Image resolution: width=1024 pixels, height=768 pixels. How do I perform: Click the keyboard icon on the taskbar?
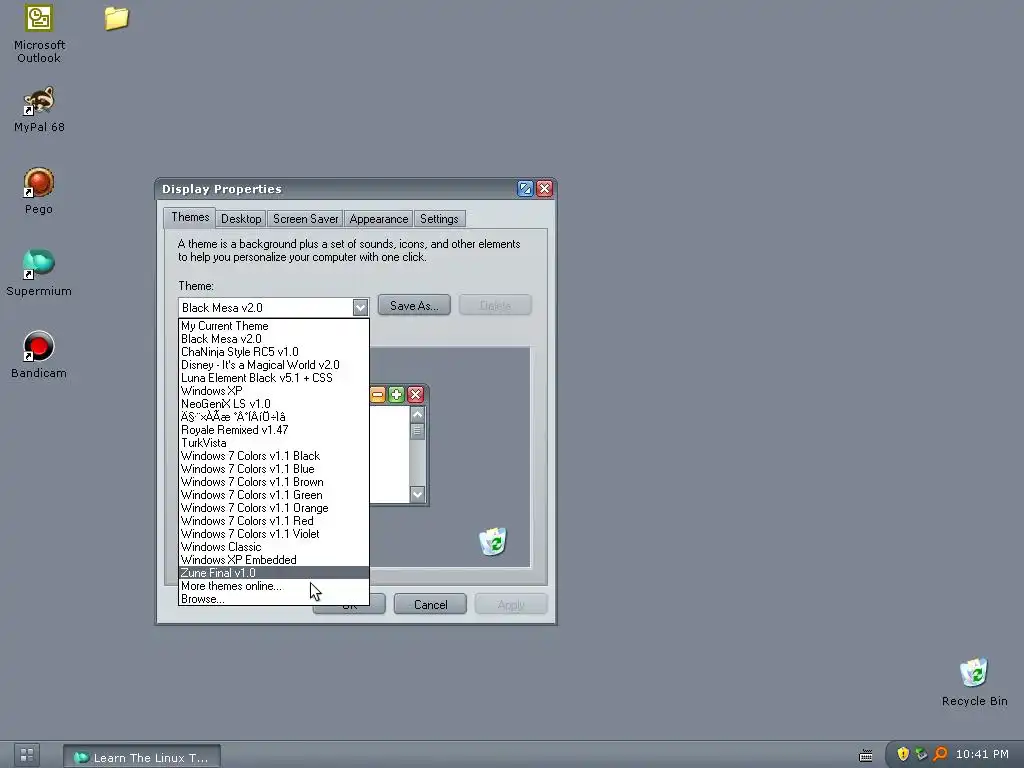tap(865, 756)
